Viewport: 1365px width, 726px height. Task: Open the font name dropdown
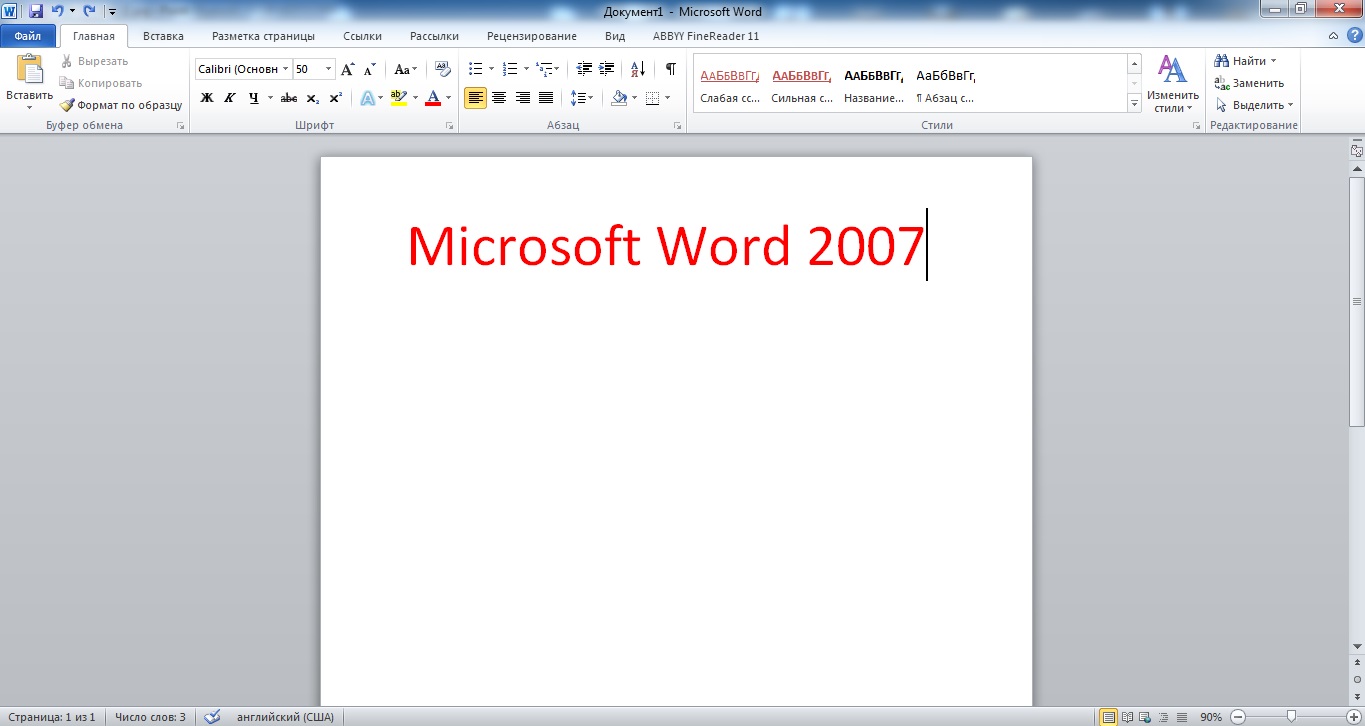[x=284, y=68]
